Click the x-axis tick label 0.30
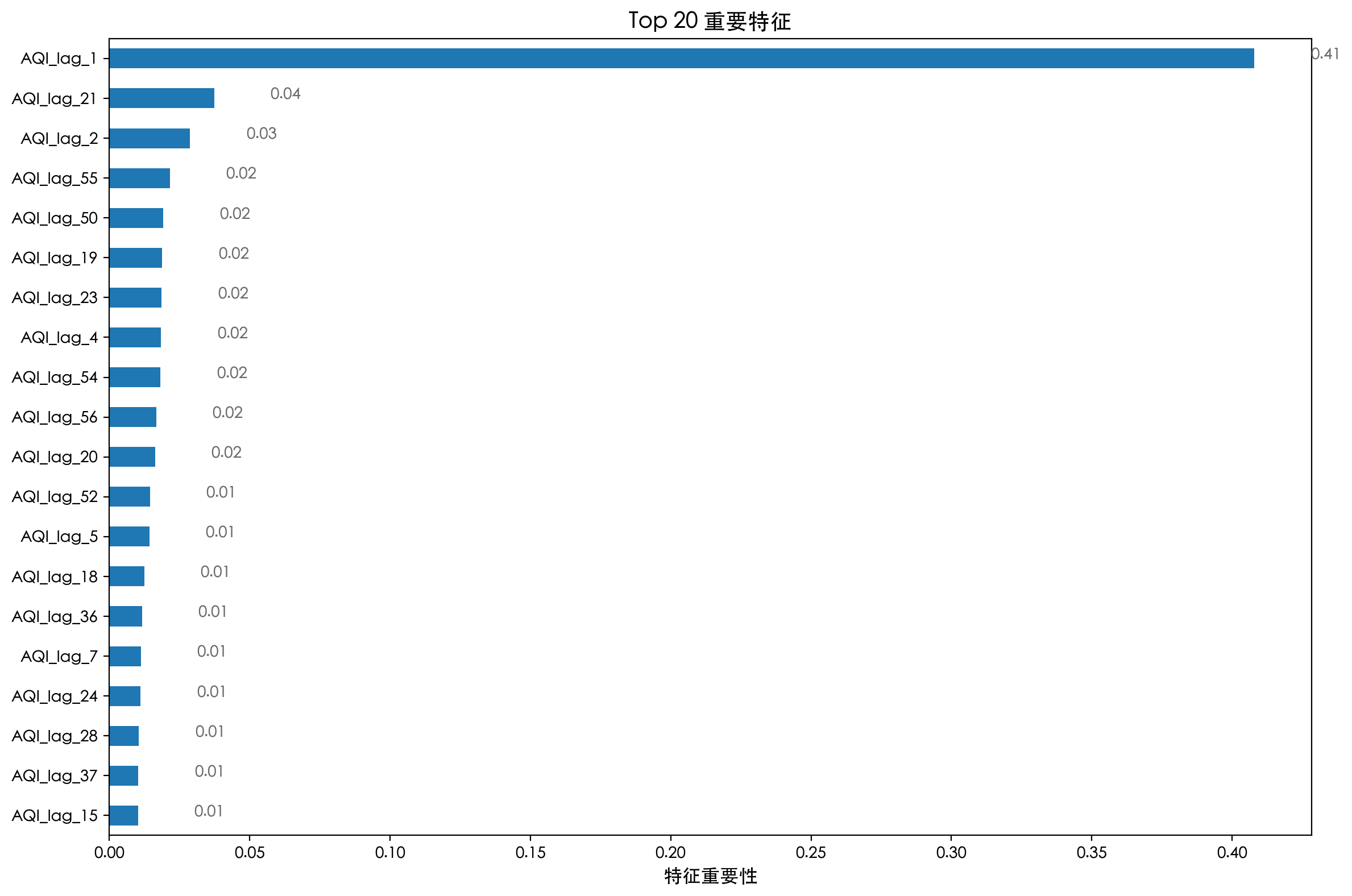The height and width of the screenshot is (896, 1352). point(951,853)
